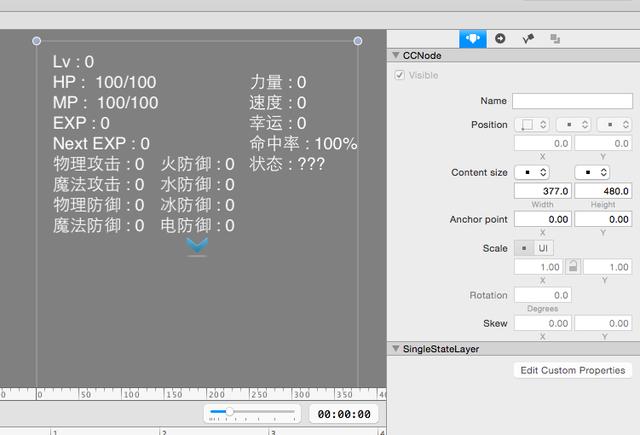The width and height of the screenshot is (640, 435).
Task: Click the blue down-arrow sprite on canvas
Action: click(197, 246)
